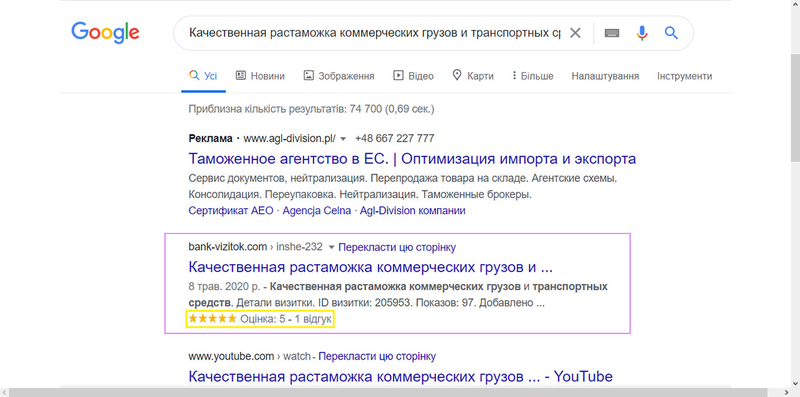The height and width of the screenshot is (397, 800).
Task: Open the Відео tab
Action: pos(413,76)
